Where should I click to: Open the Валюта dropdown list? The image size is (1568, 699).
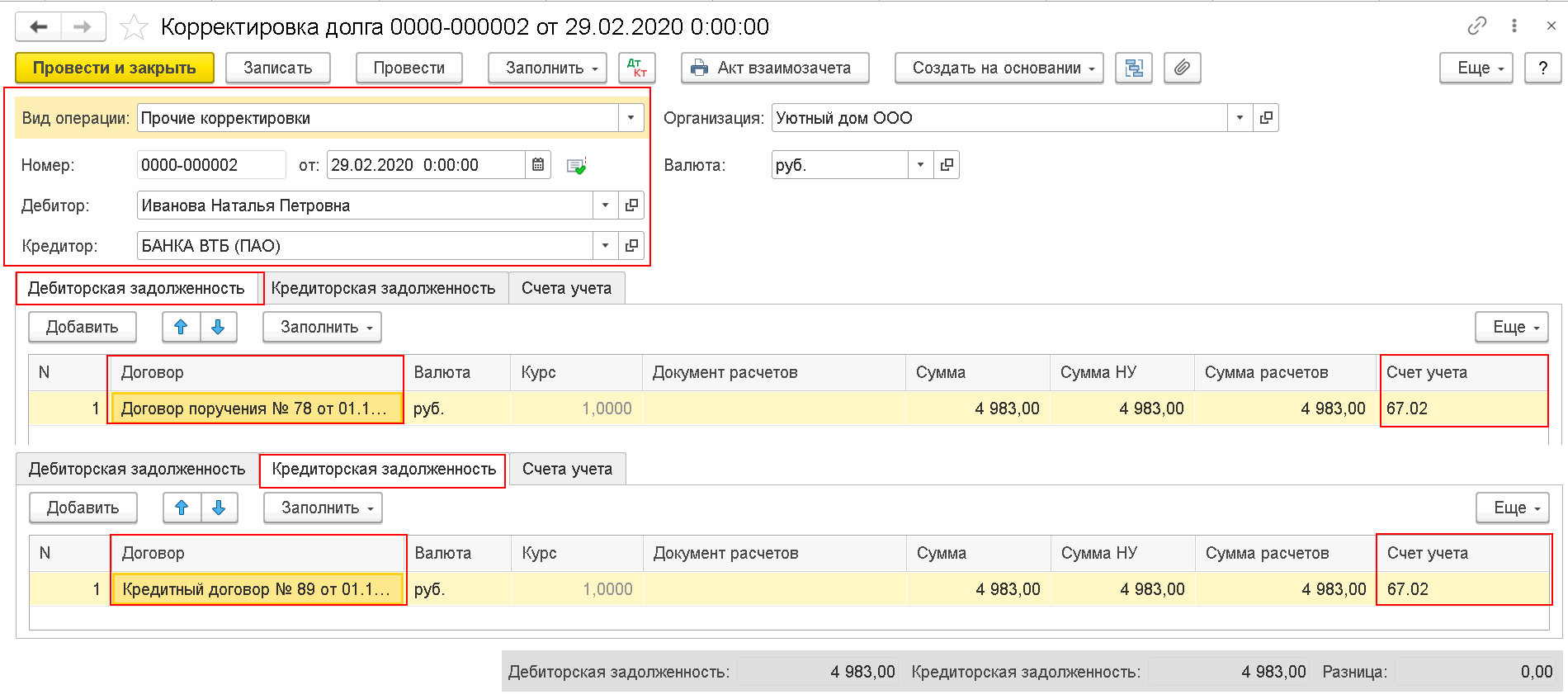(x=920, y=165)
